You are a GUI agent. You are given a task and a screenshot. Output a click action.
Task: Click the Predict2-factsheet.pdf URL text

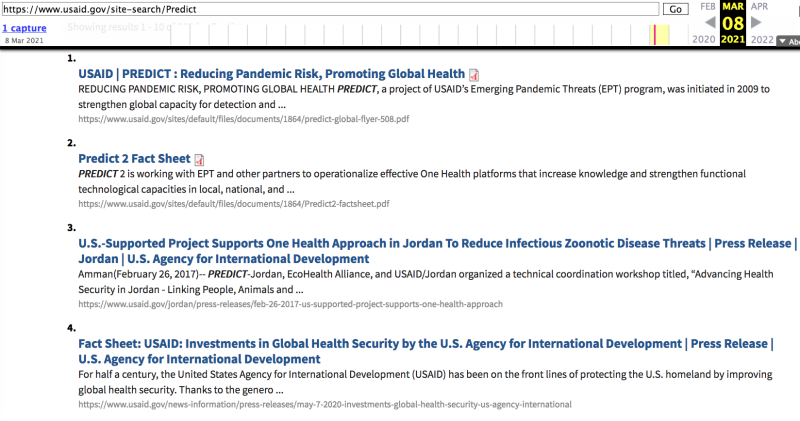234,204
